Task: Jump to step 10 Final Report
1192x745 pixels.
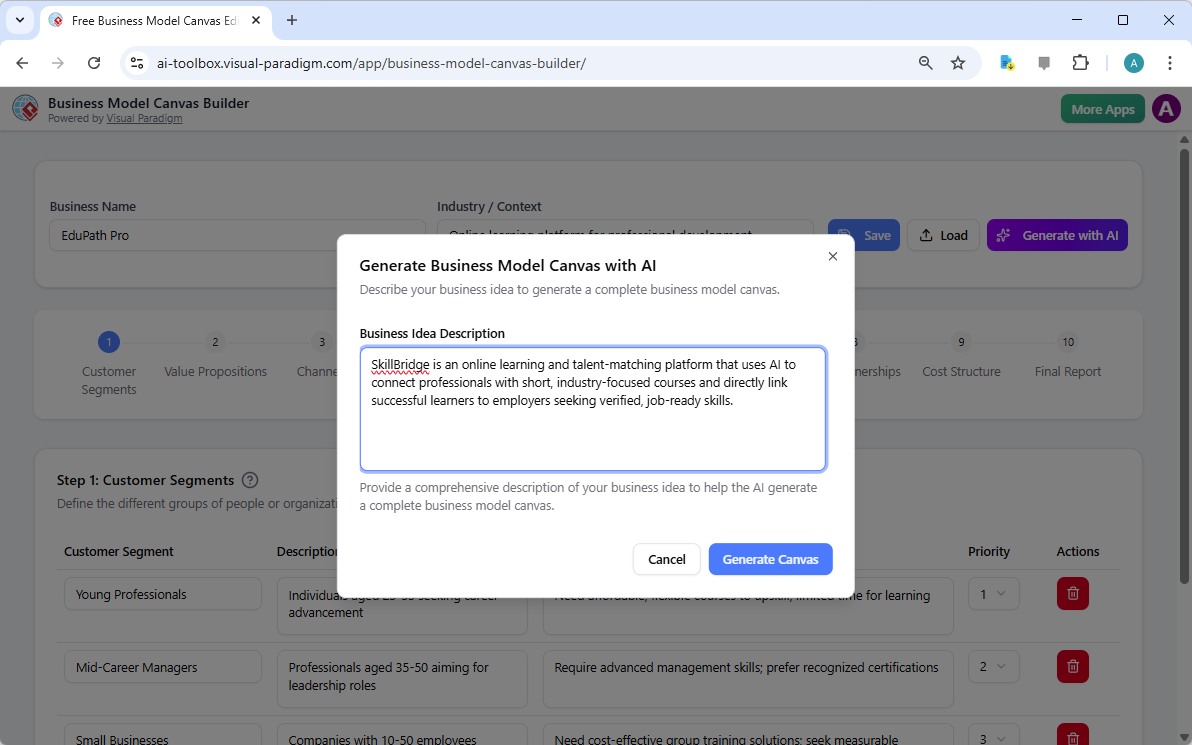Action: (1068, 343)
